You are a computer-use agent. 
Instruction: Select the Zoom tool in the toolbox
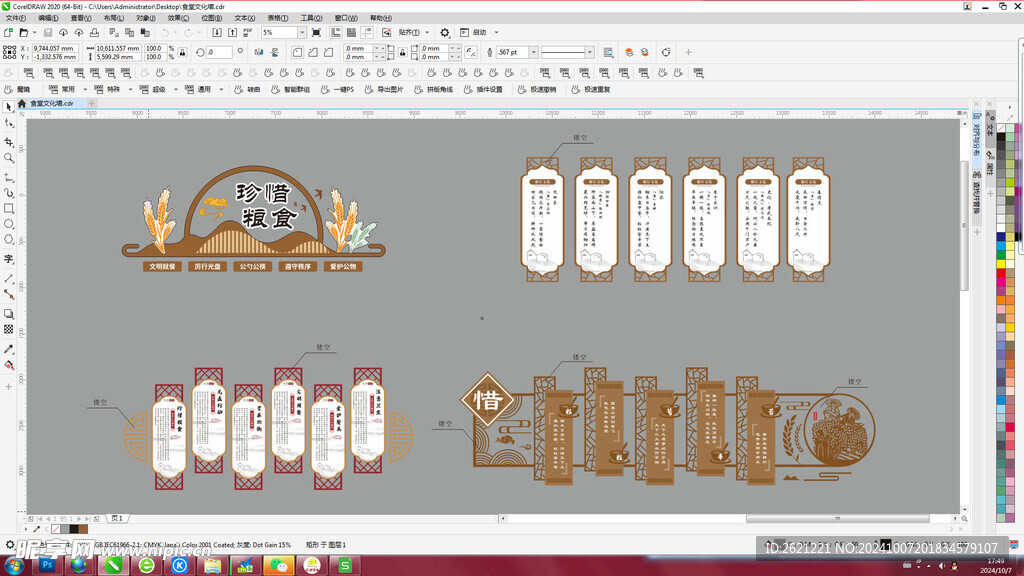point(9,157)
